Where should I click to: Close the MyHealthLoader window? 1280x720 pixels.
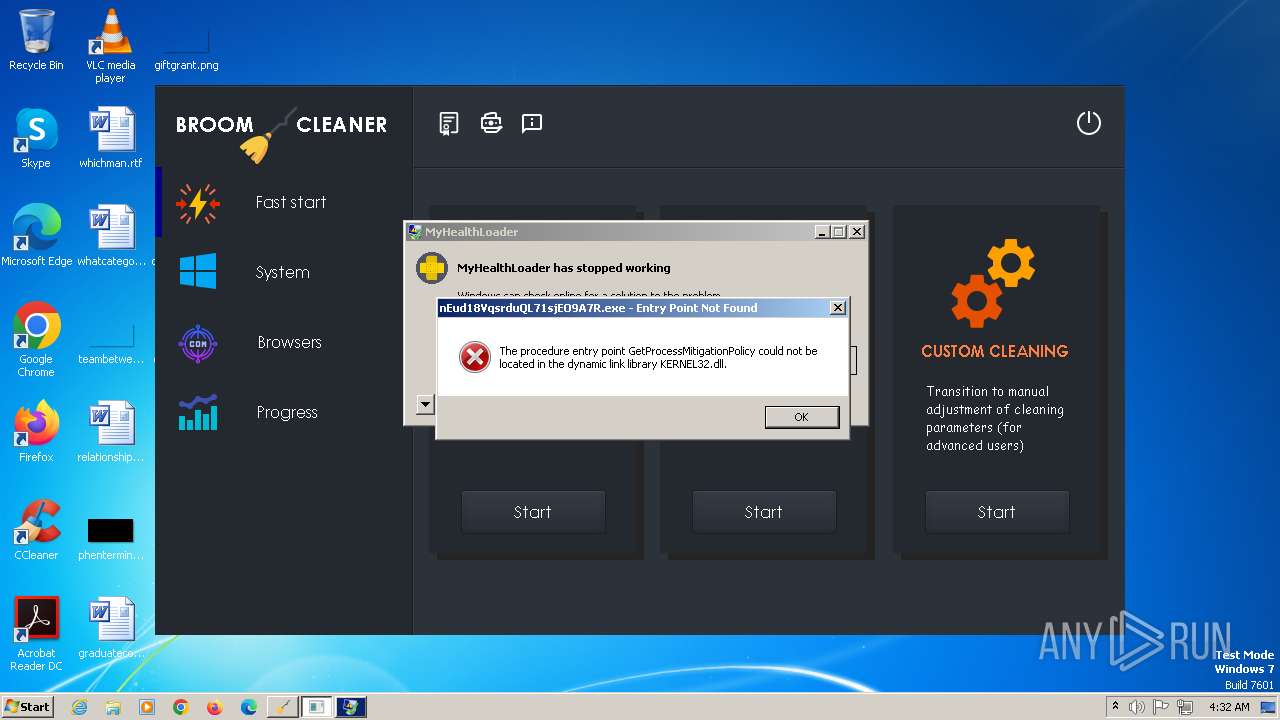tap(857, 232)
